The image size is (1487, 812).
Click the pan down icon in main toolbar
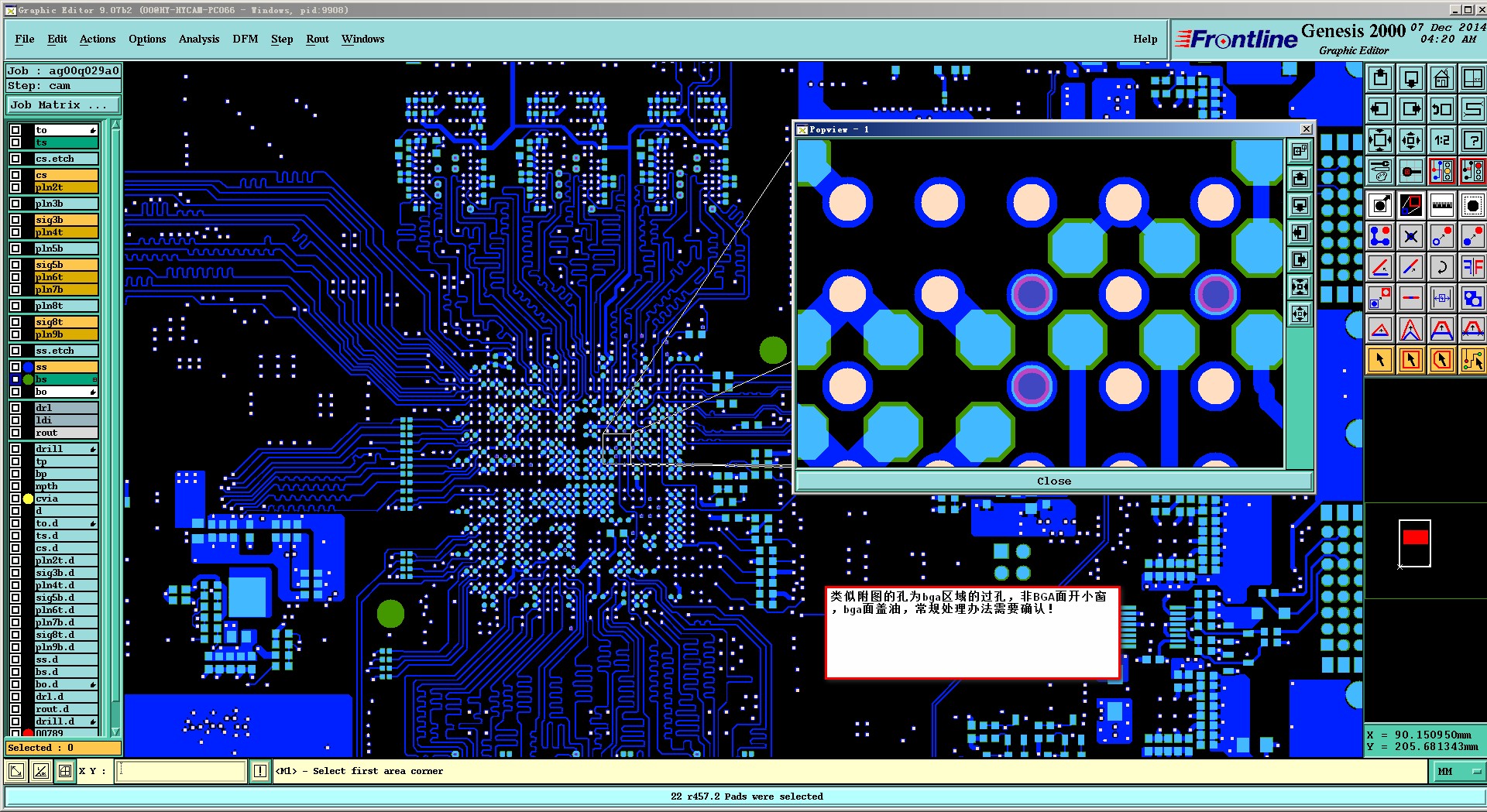coord(1411,78)
